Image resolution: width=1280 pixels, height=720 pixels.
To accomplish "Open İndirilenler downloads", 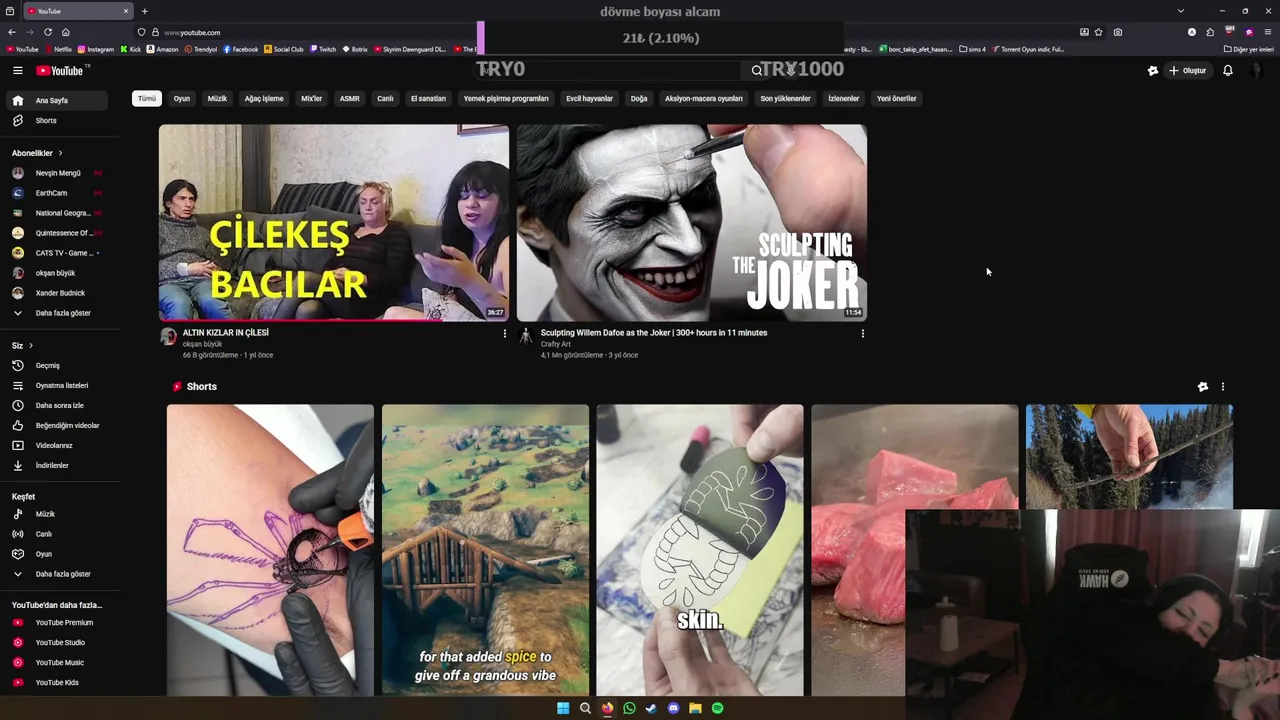I will point(56,466).
